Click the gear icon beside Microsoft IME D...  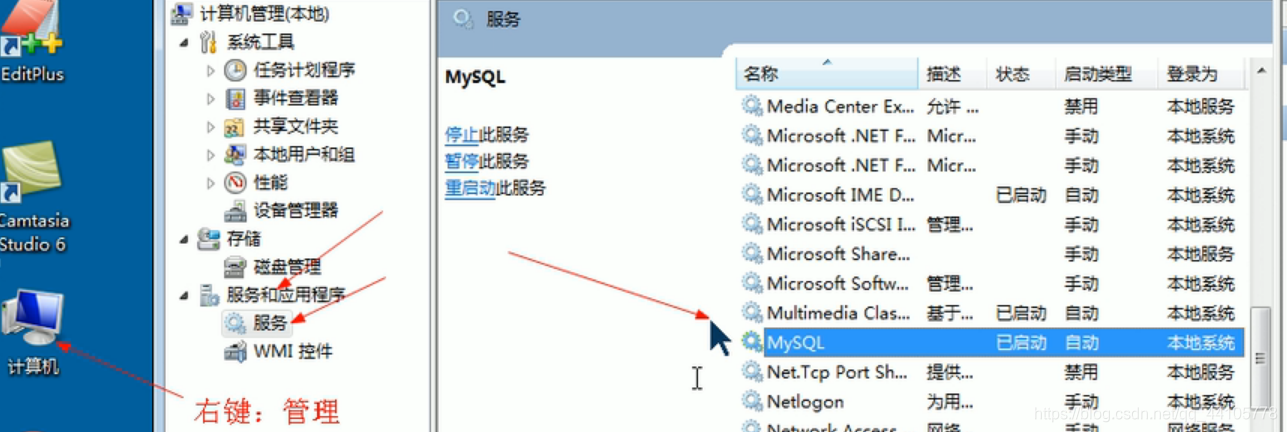752,194
